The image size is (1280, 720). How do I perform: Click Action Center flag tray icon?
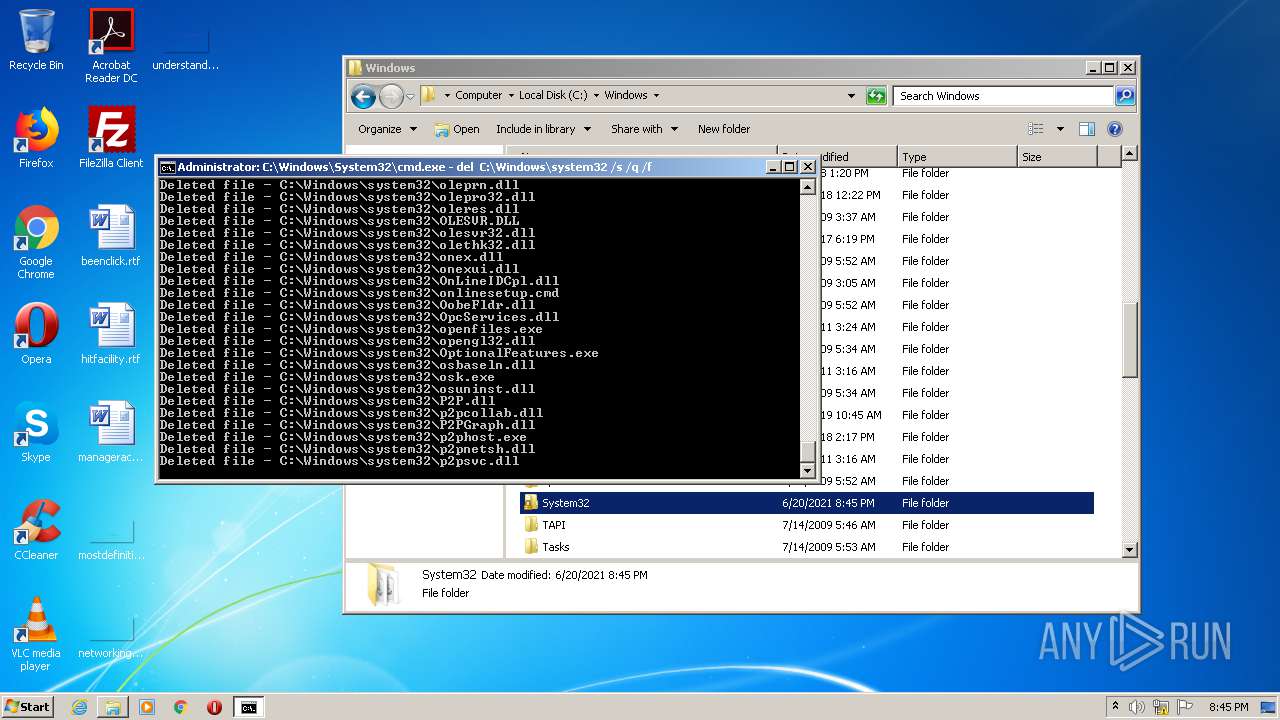(x=1185, y=707)
